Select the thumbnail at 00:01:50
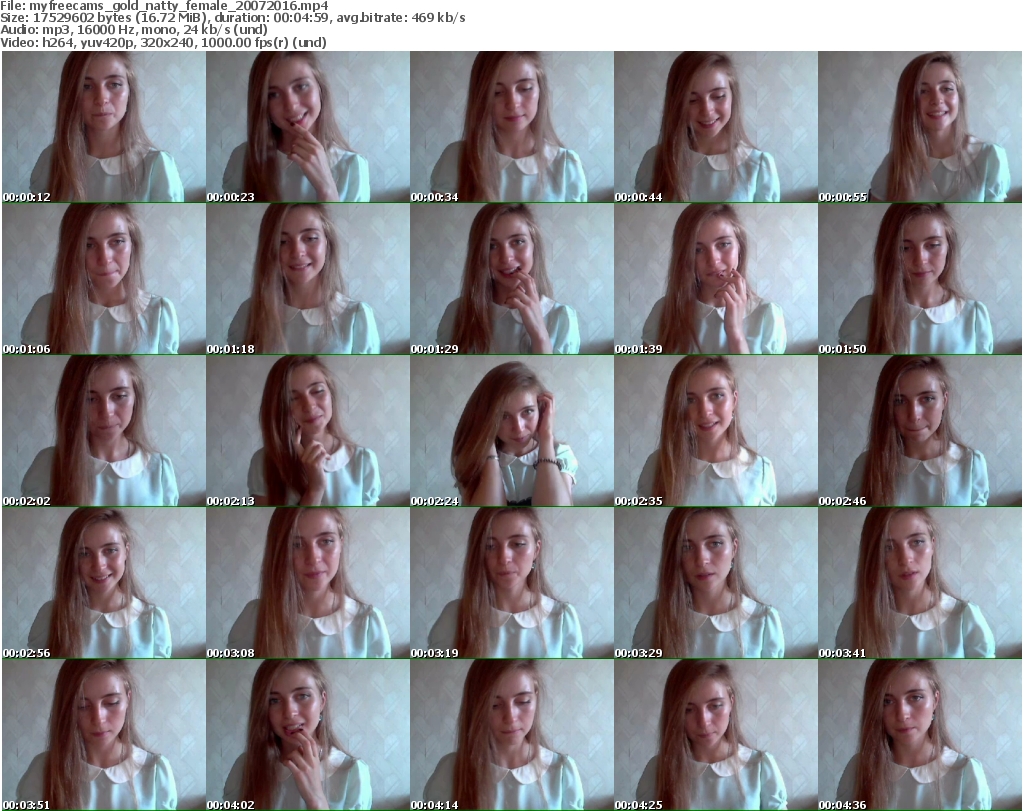The image size is (1024, 811). 920,279
